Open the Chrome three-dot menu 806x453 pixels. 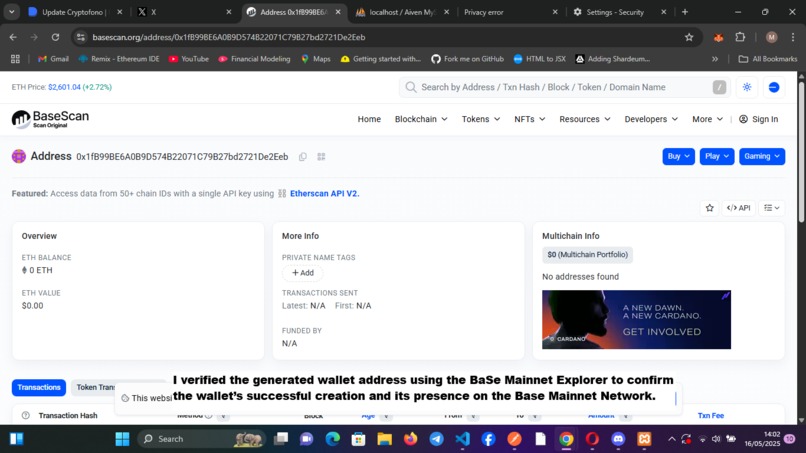pyautogui.click(x=793, y=37)
